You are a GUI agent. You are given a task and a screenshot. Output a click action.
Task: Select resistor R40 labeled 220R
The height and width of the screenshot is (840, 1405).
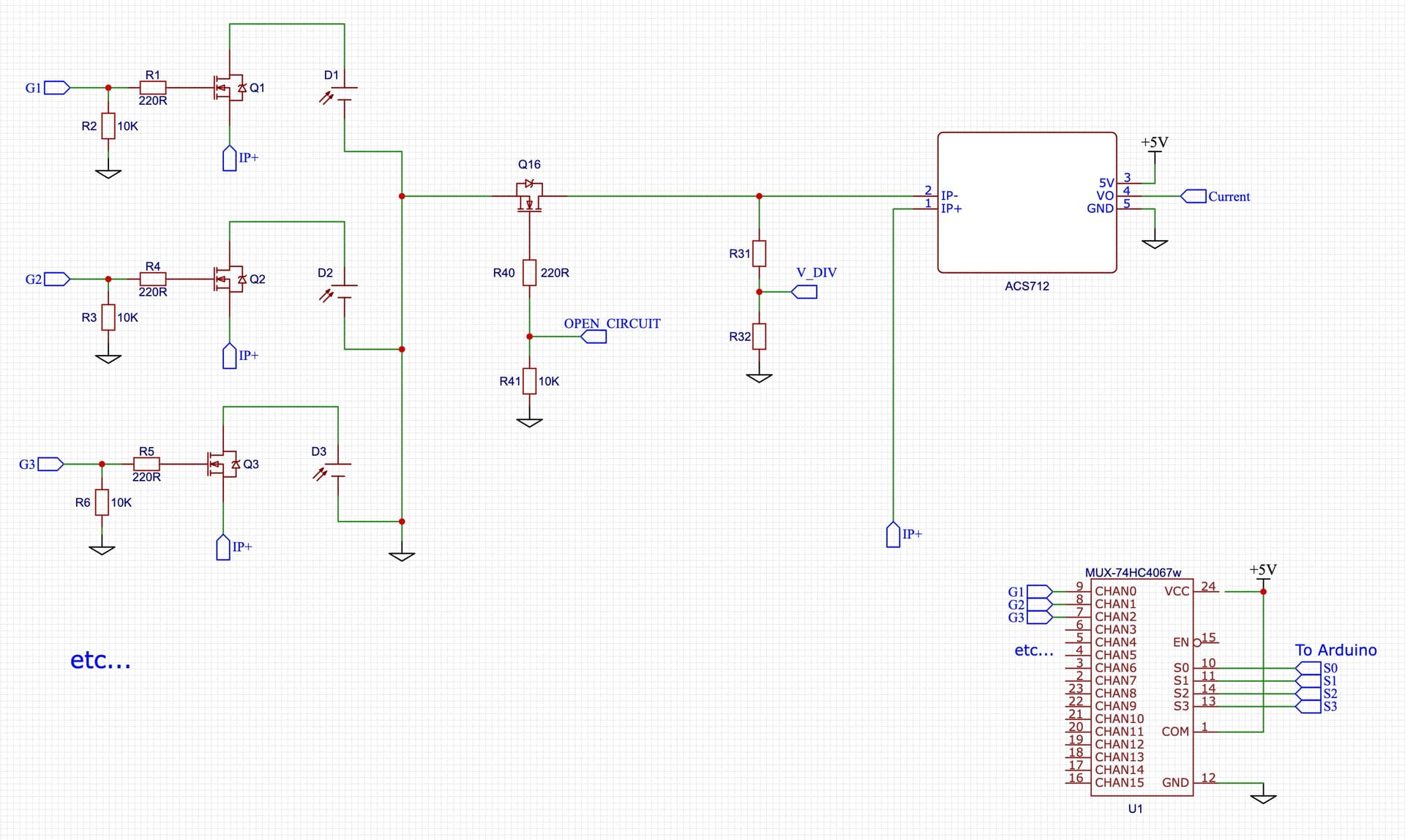(x=528, y=272)
